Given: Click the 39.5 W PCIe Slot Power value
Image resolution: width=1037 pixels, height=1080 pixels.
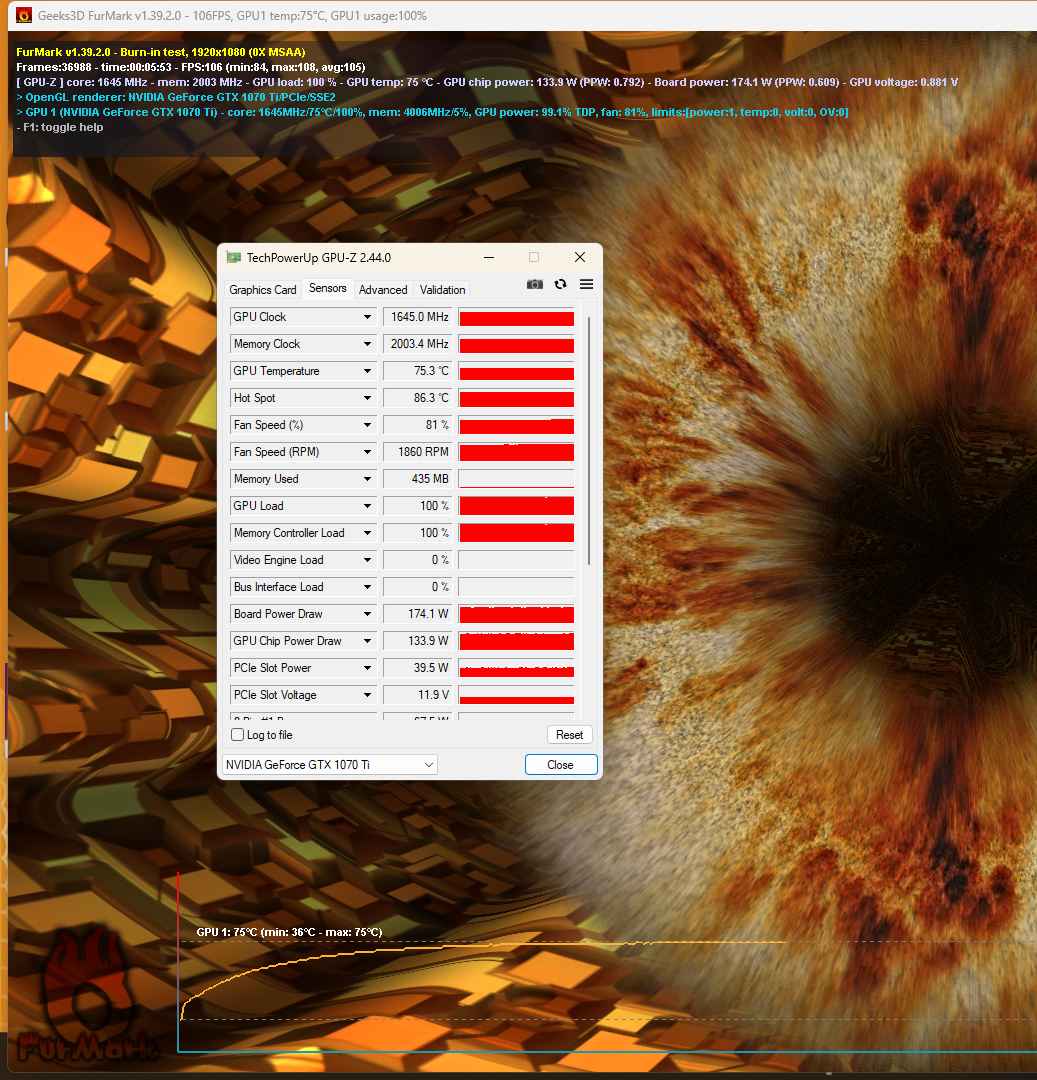Looking at the screenshot, I should point(417,668).
